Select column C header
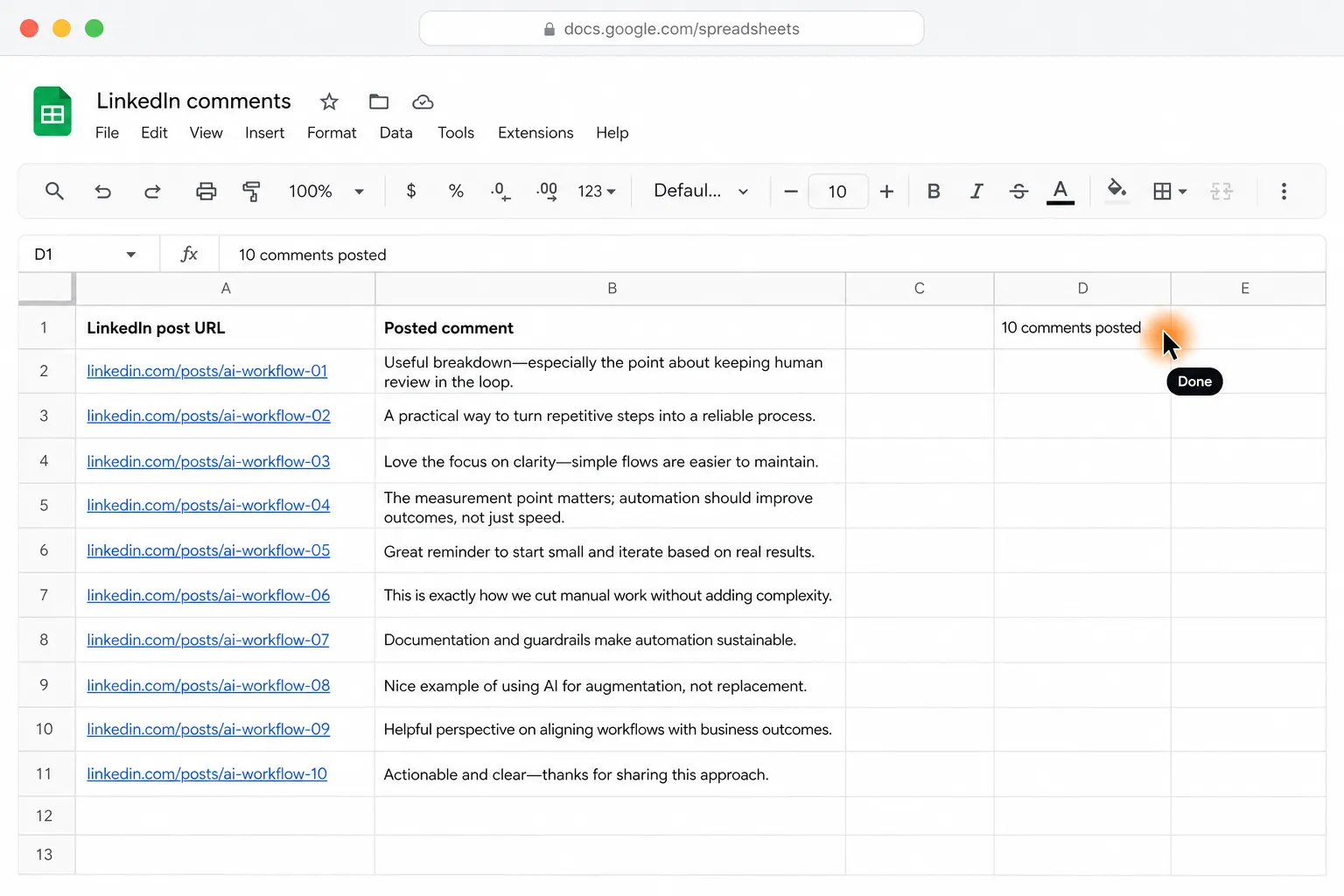1344x896 pixels. (920, 289)
